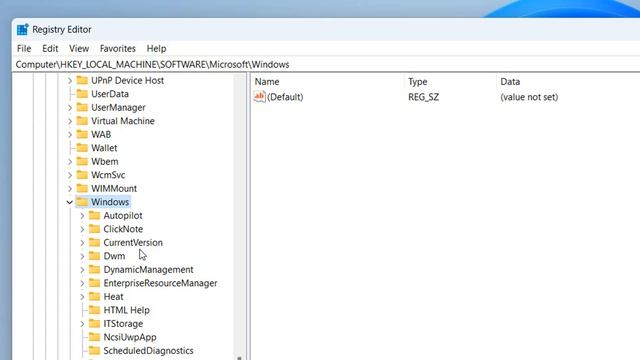Select the UserData folder icon
The height and width of the screenshot is (360, 640).
click(x=82, y=94)
